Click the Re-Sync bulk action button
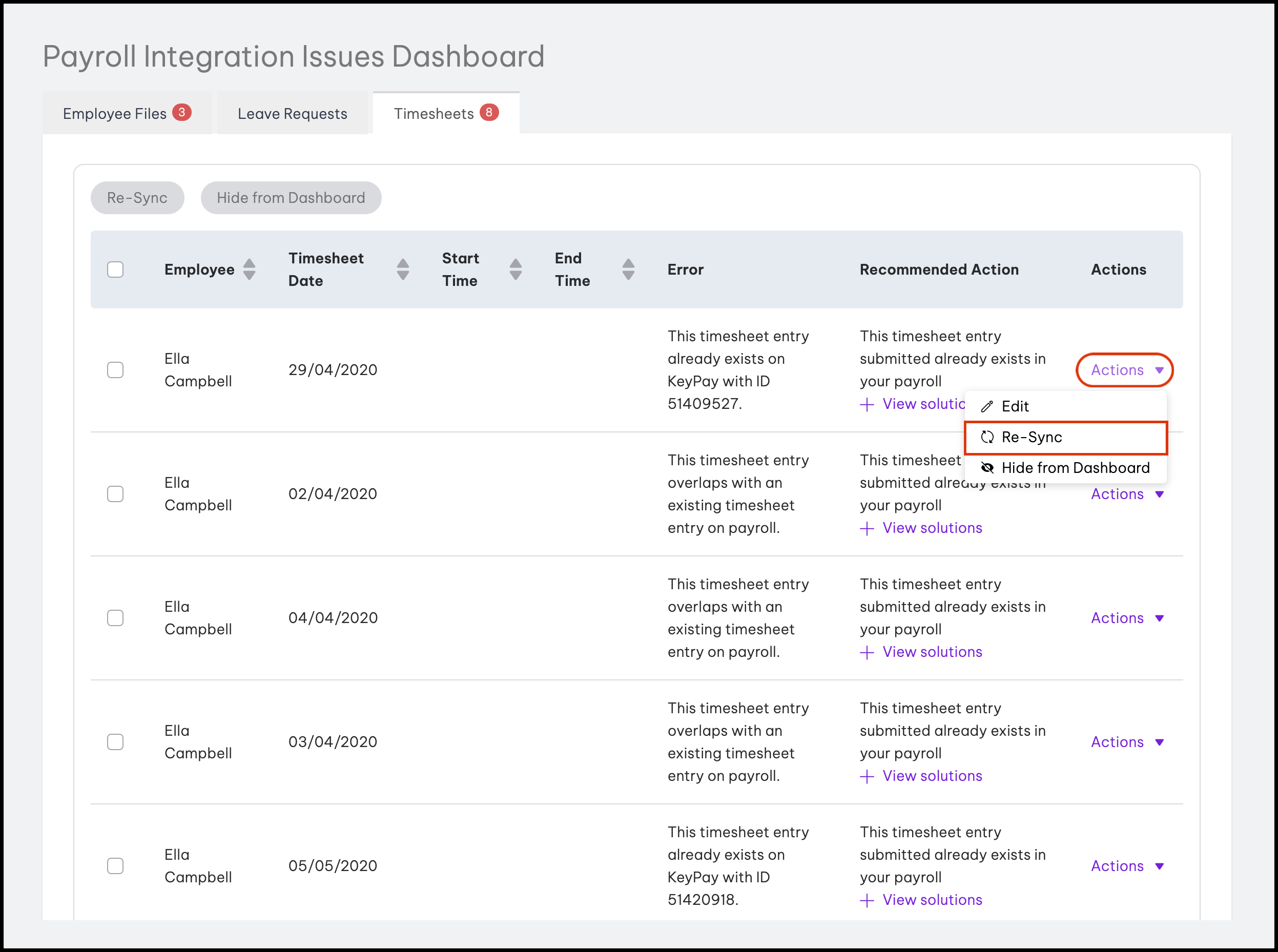The width and height of the screenshot is (1278, 952). (x=137, y=198)
